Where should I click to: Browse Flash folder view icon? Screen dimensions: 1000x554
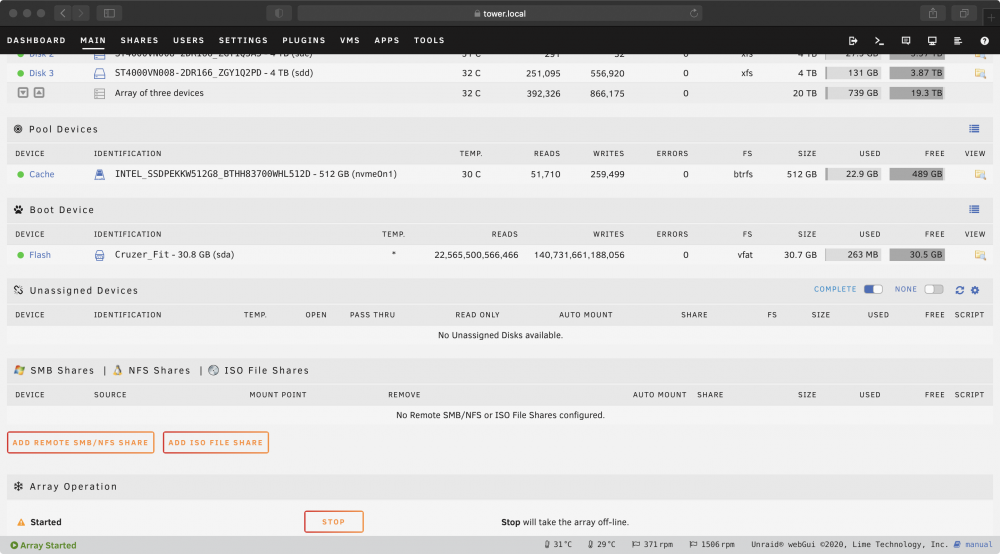click(980, 255)
